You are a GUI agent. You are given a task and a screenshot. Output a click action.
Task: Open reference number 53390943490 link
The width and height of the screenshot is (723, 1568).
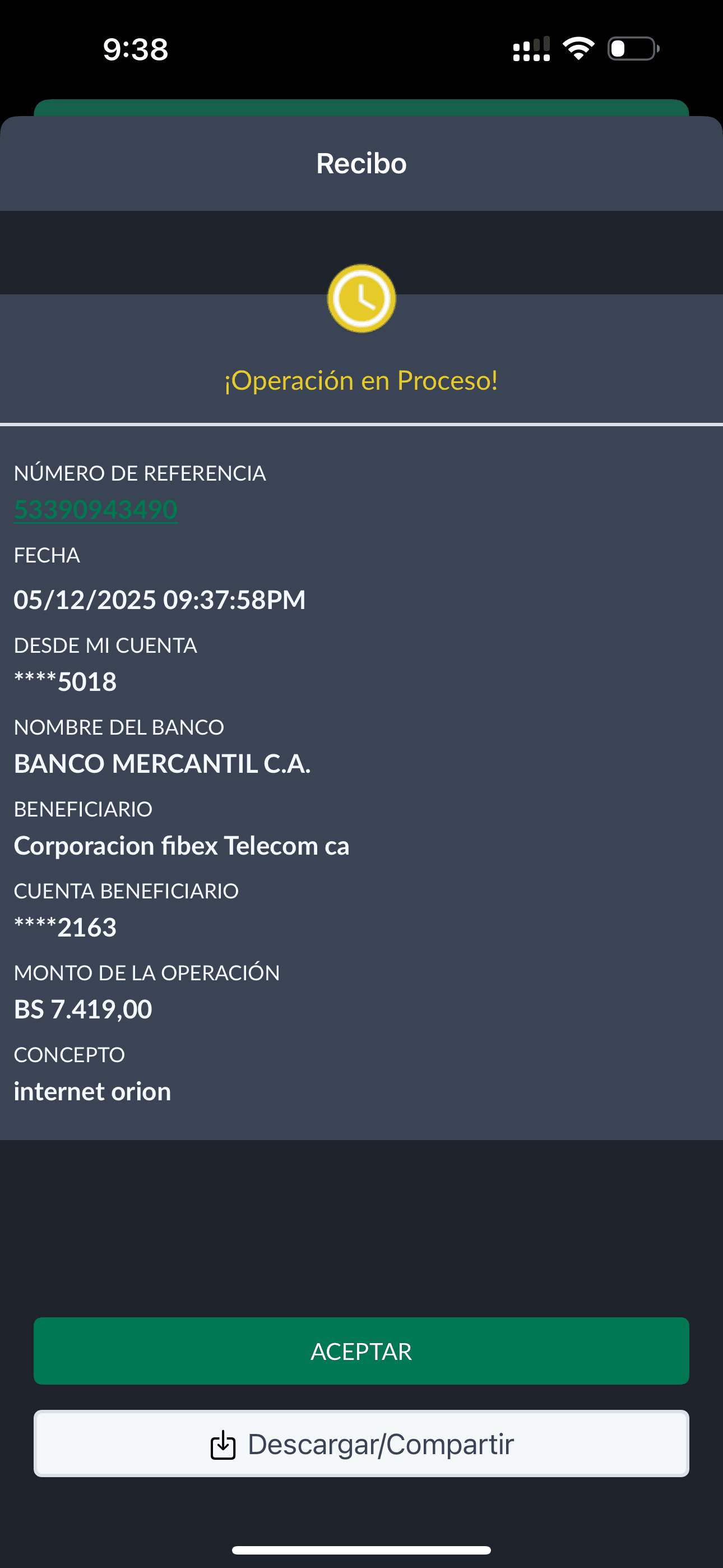coord(95,509)
